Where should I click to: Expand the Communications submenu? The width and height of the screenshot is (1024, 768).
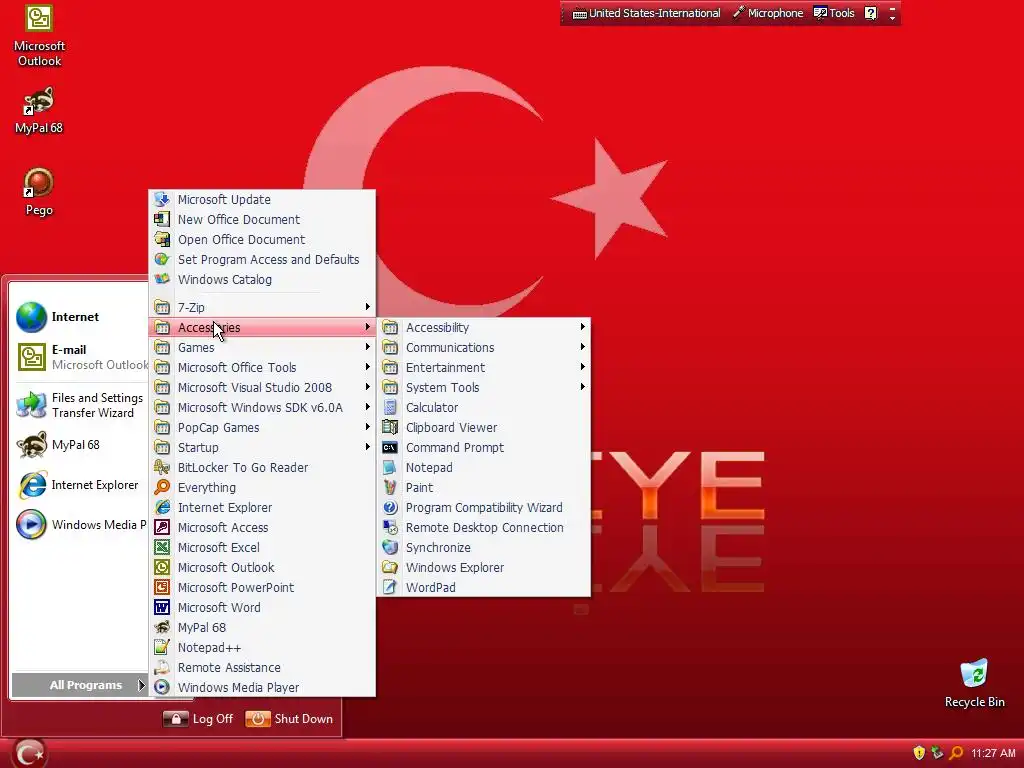point(484,347)
